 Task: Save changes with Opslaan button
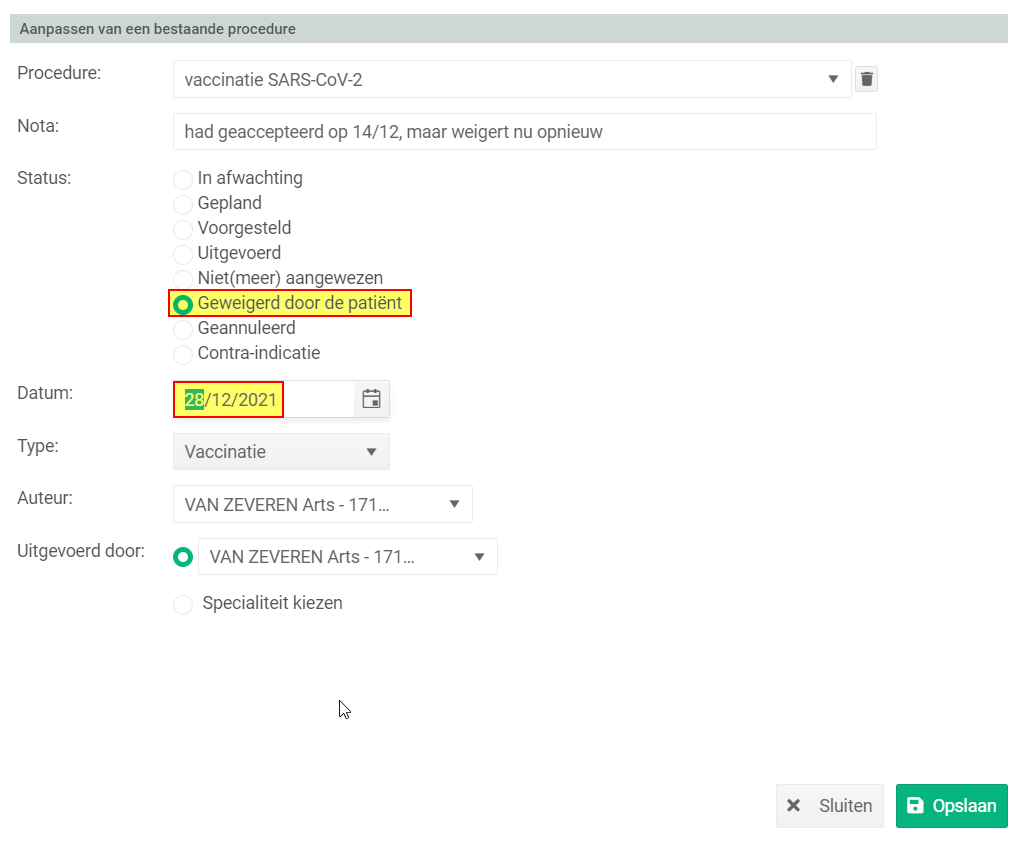pos(952,806)
